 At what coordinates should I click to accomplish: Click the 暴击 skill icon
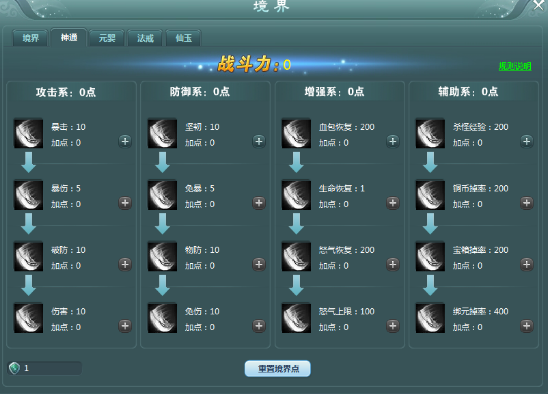(x=28, y=134)
